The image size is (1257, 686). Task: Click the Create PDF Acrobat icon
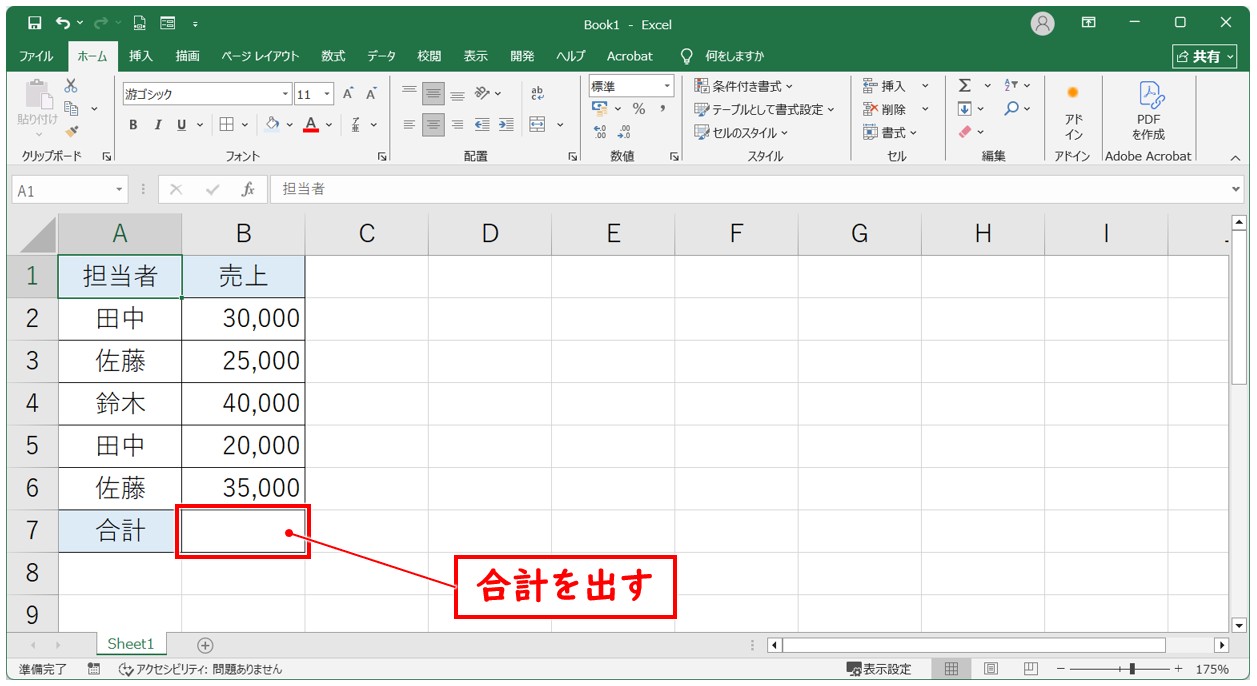[x=1148, y=110]
